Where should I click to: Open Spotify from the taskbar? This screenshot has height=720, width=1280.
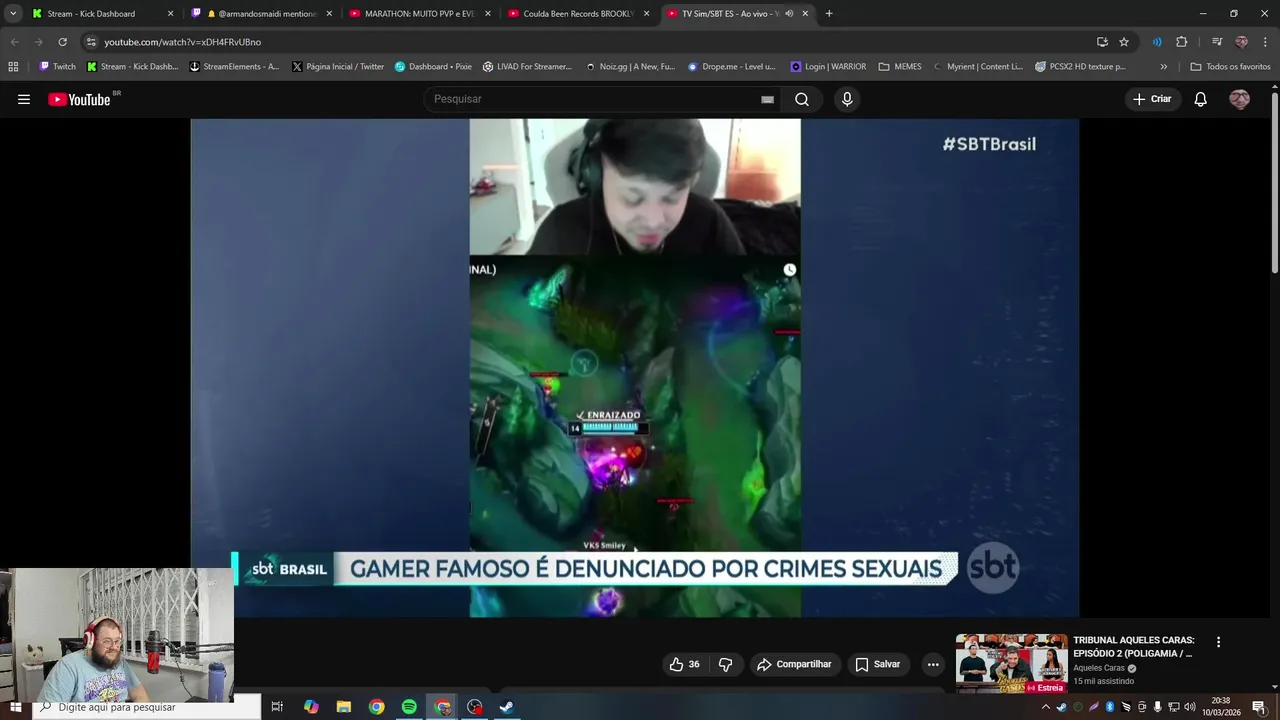pos(409,707)
